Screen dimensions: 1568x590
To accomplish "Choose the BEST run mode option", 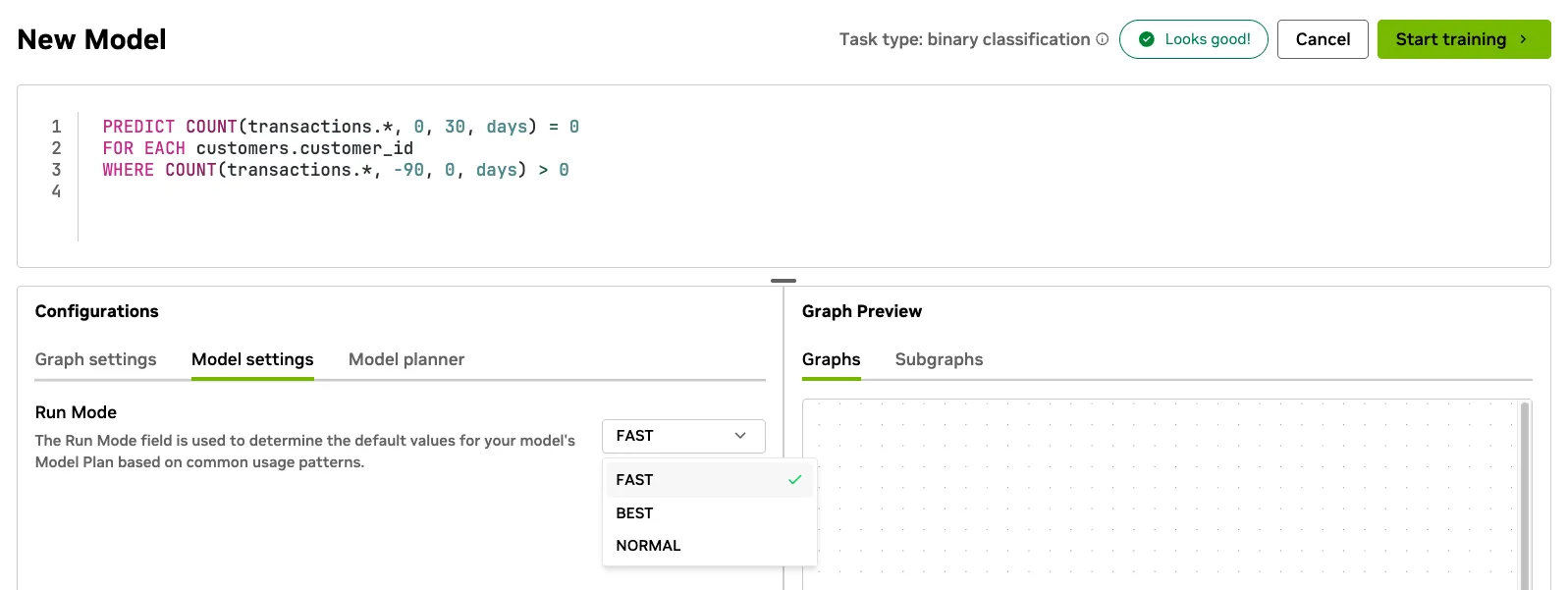I will coord(709,513).
